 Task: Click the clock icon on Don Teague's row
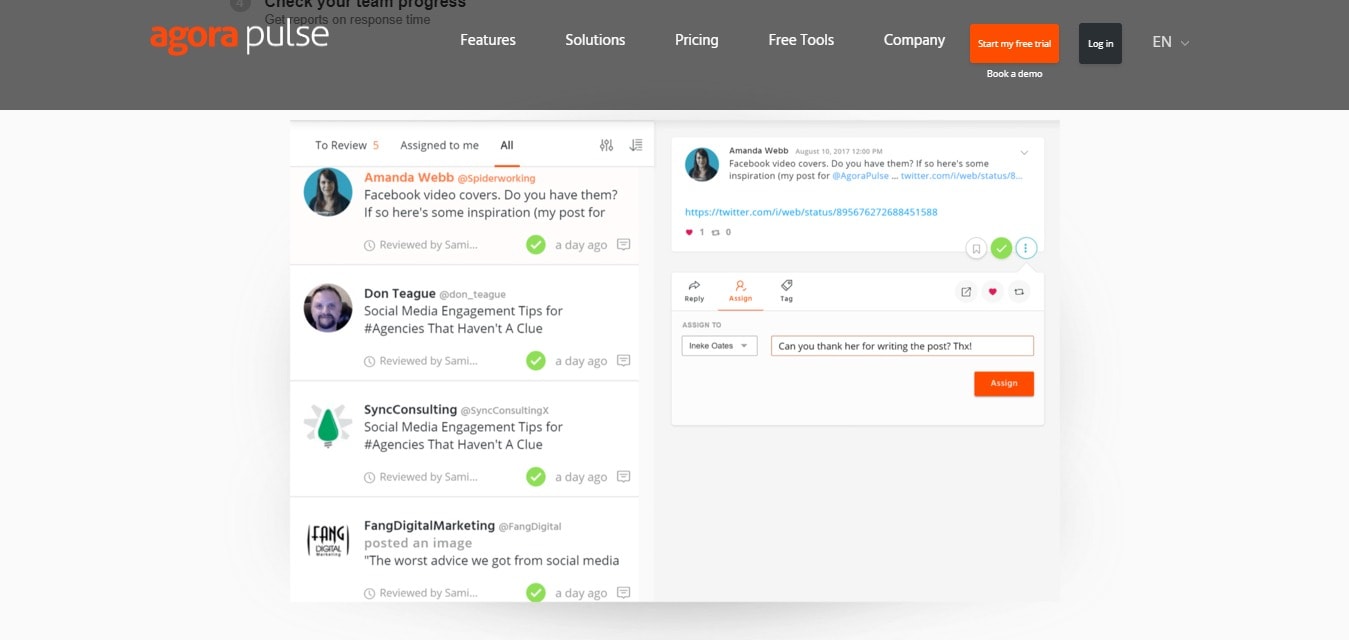[370, 361]
